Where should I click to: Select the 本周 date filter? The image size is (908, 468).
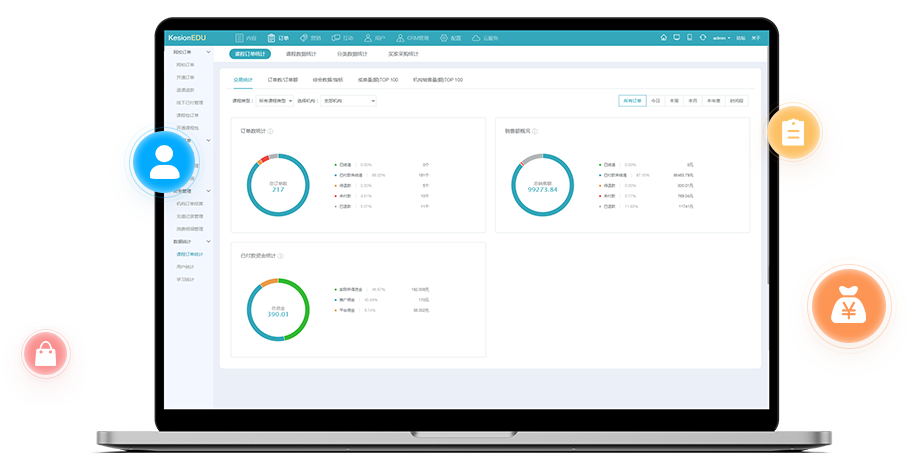click(x=674, y=100)
